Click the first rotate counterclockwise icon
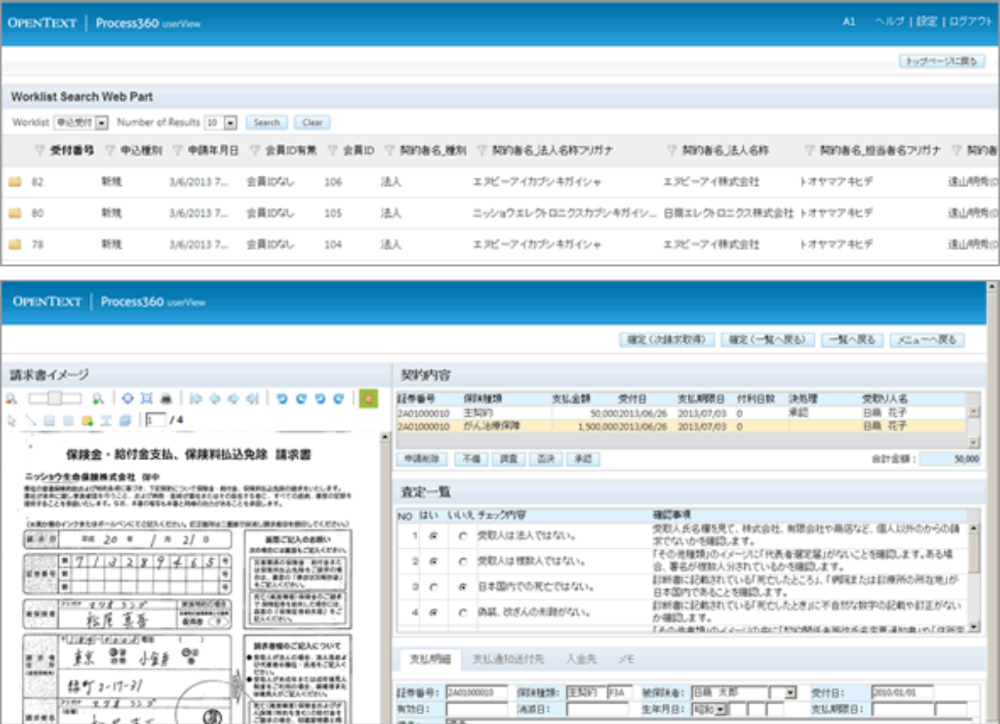The image size is (1000, 724). 282,399
